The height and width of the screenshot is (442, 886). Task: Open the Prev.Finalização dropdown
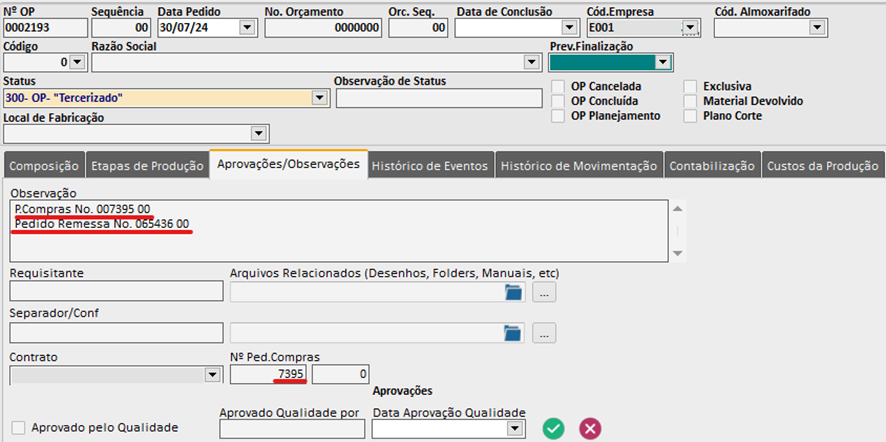point(662,62)
